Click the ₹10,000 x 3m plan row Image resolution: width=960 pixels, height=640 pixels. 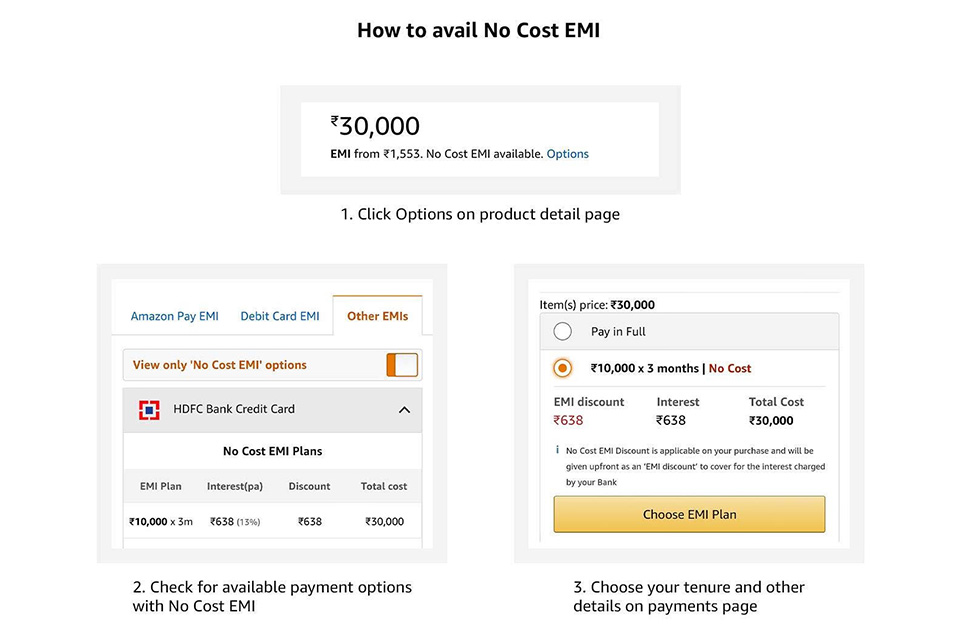click(272, 521)
